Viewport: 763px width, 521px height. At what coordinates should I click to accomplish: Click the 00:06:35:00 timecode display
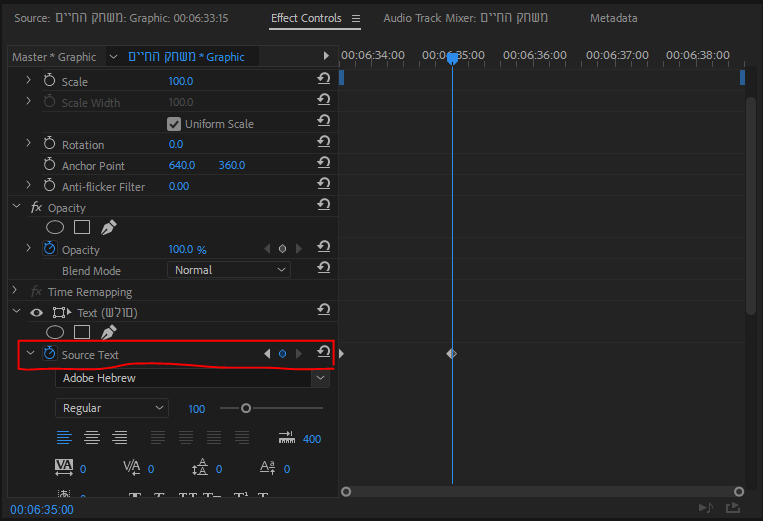point(42,510)
